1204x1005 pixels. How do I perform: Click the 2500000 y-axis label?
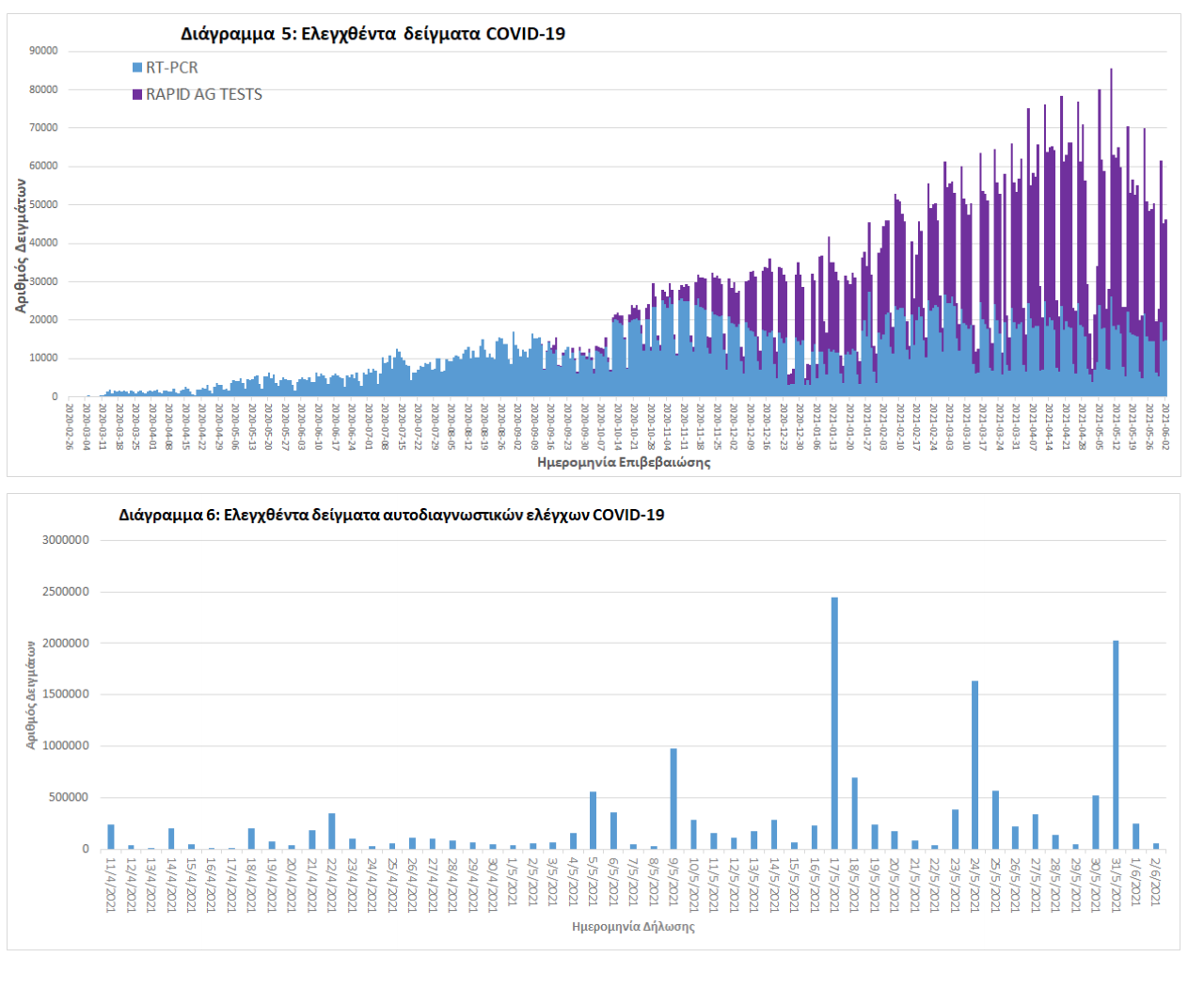click(65, 592)
